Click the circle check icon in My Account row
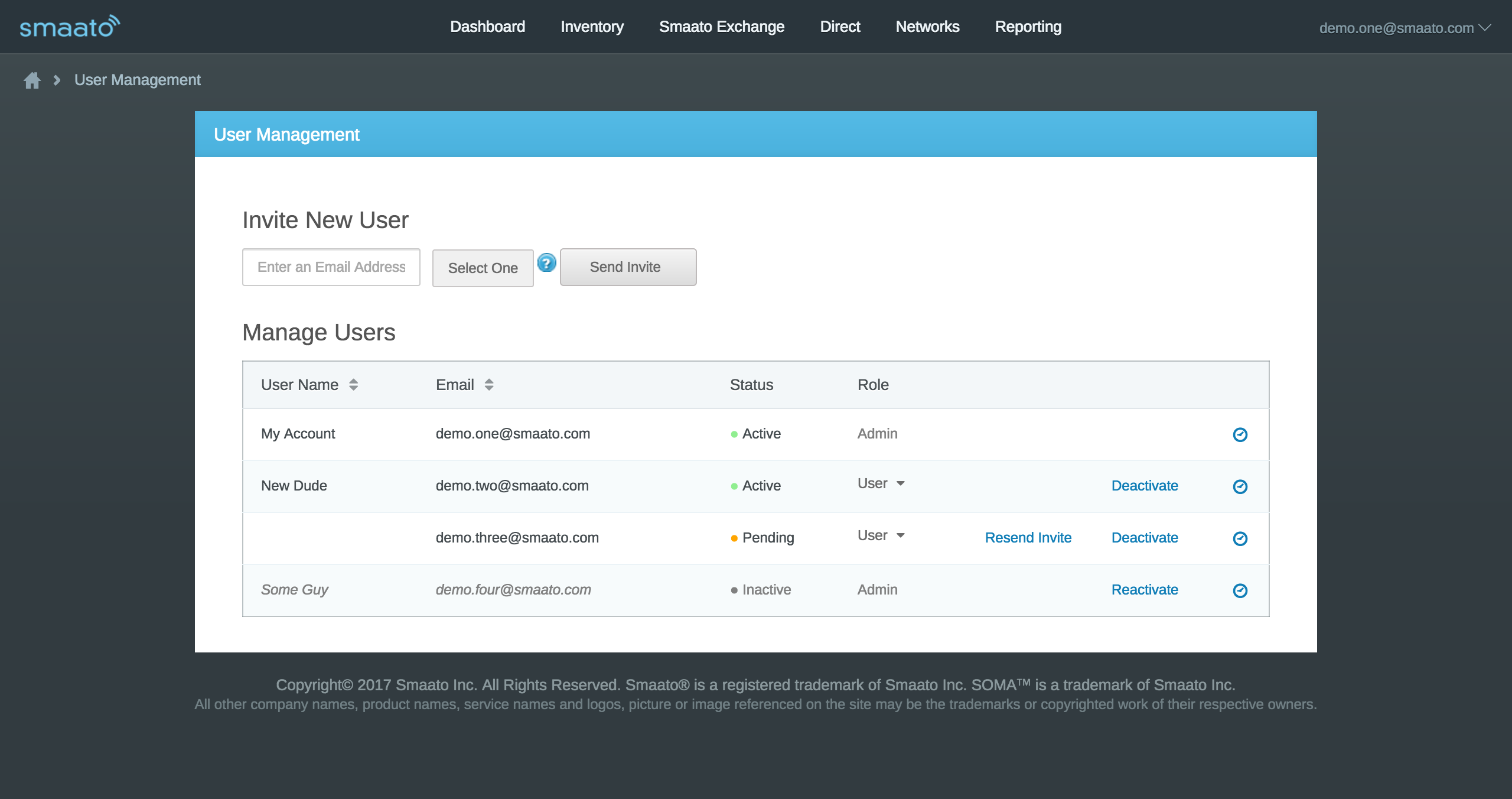 tap(1240, 434)
